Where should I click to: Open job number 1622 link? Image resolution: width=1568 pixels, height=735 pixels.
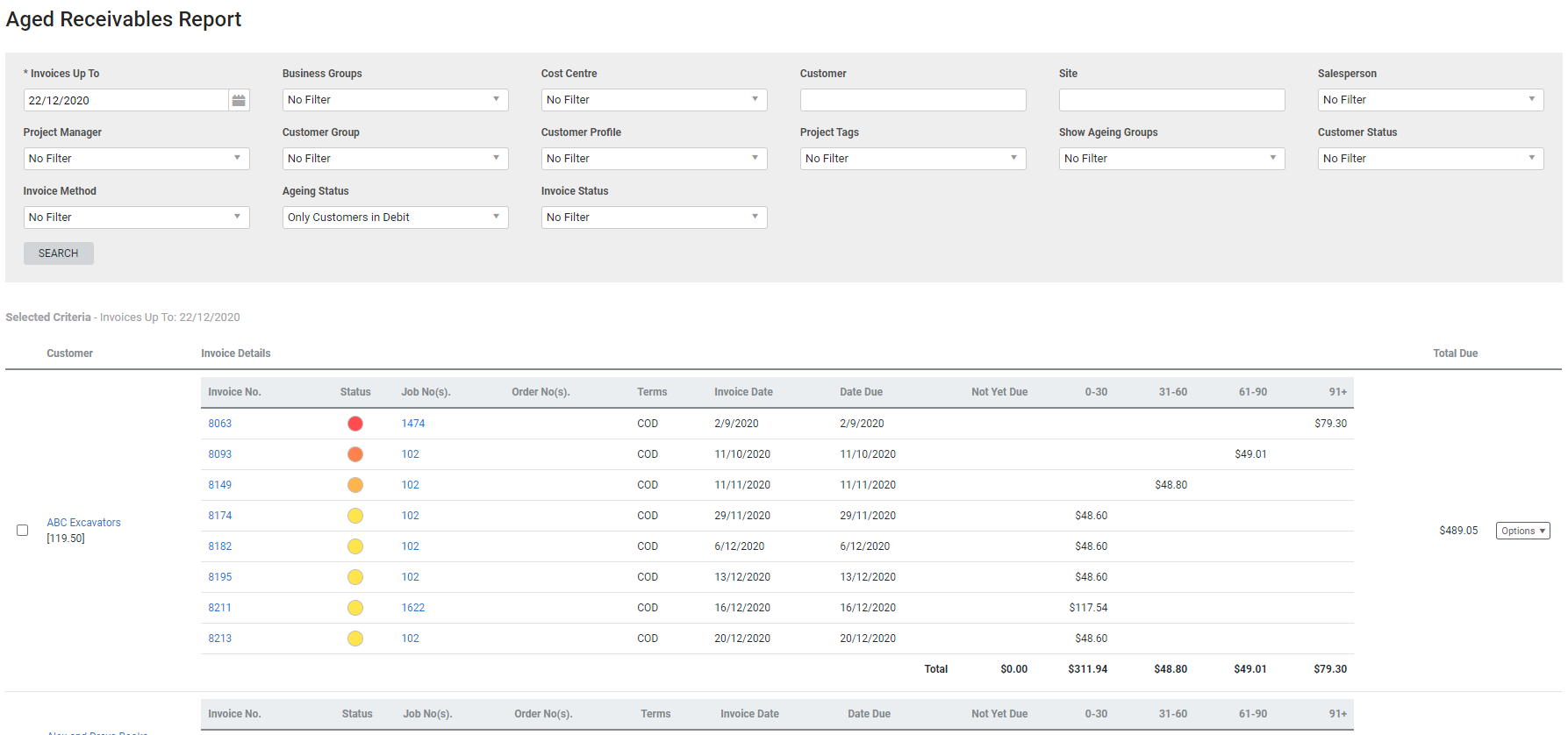tap(413, 608)
